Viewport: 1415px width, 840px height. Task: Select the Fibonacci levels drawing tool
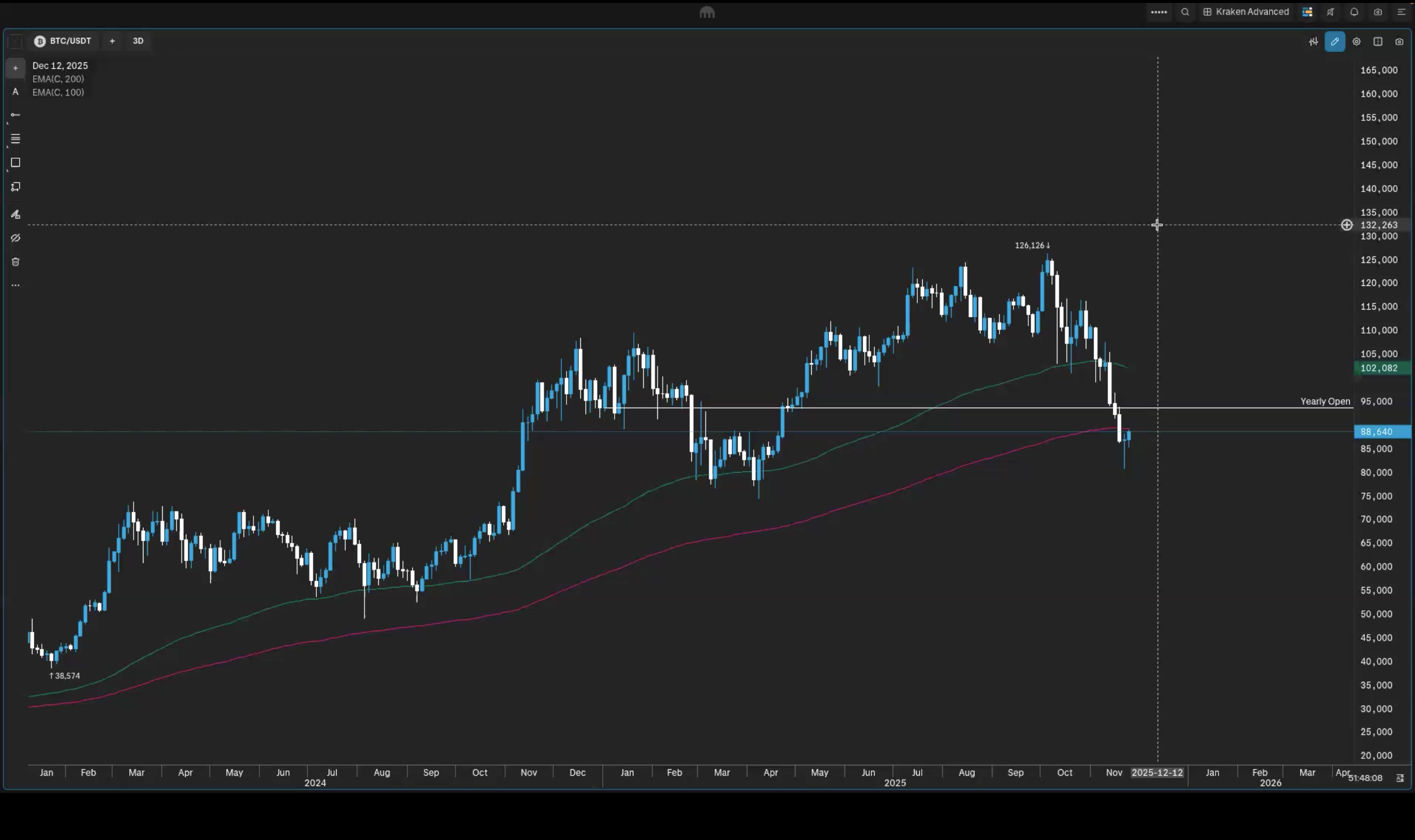tap(15, 139)
